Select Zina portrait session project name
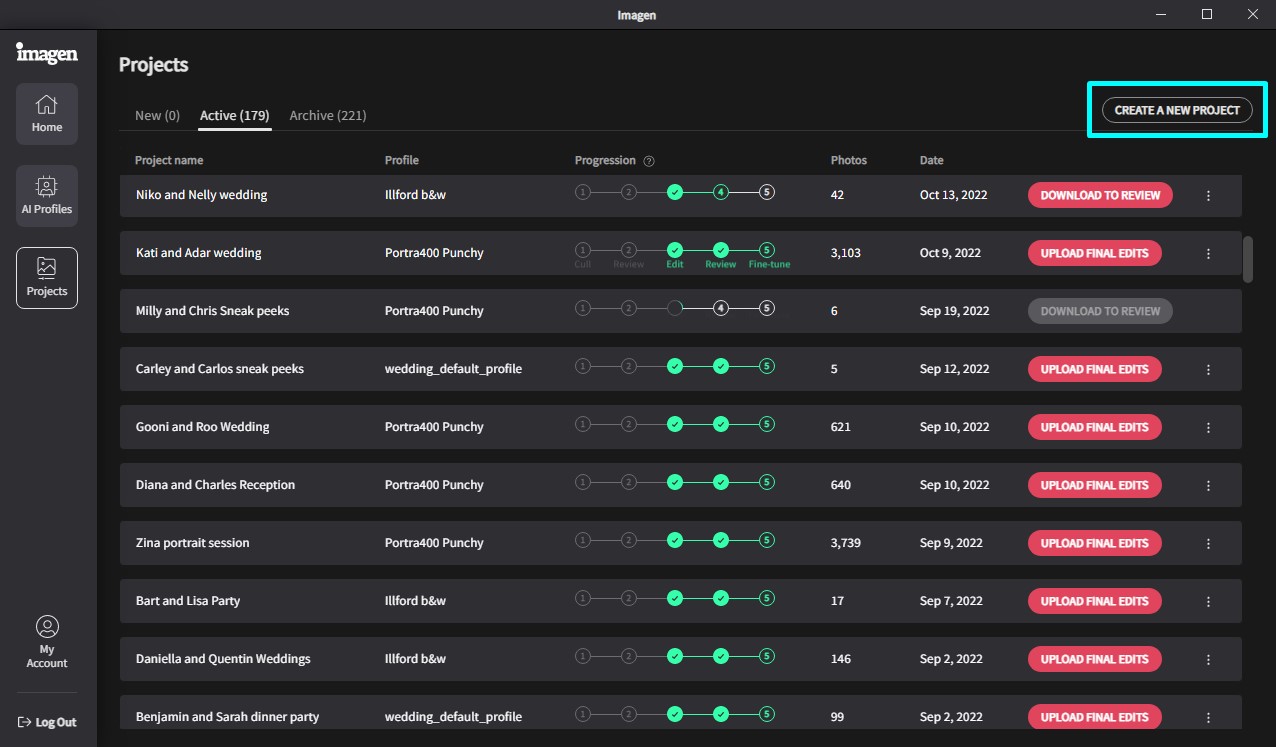Image resolution: width=1276 pixels, height=747 pixels. (x=193, y=543)
